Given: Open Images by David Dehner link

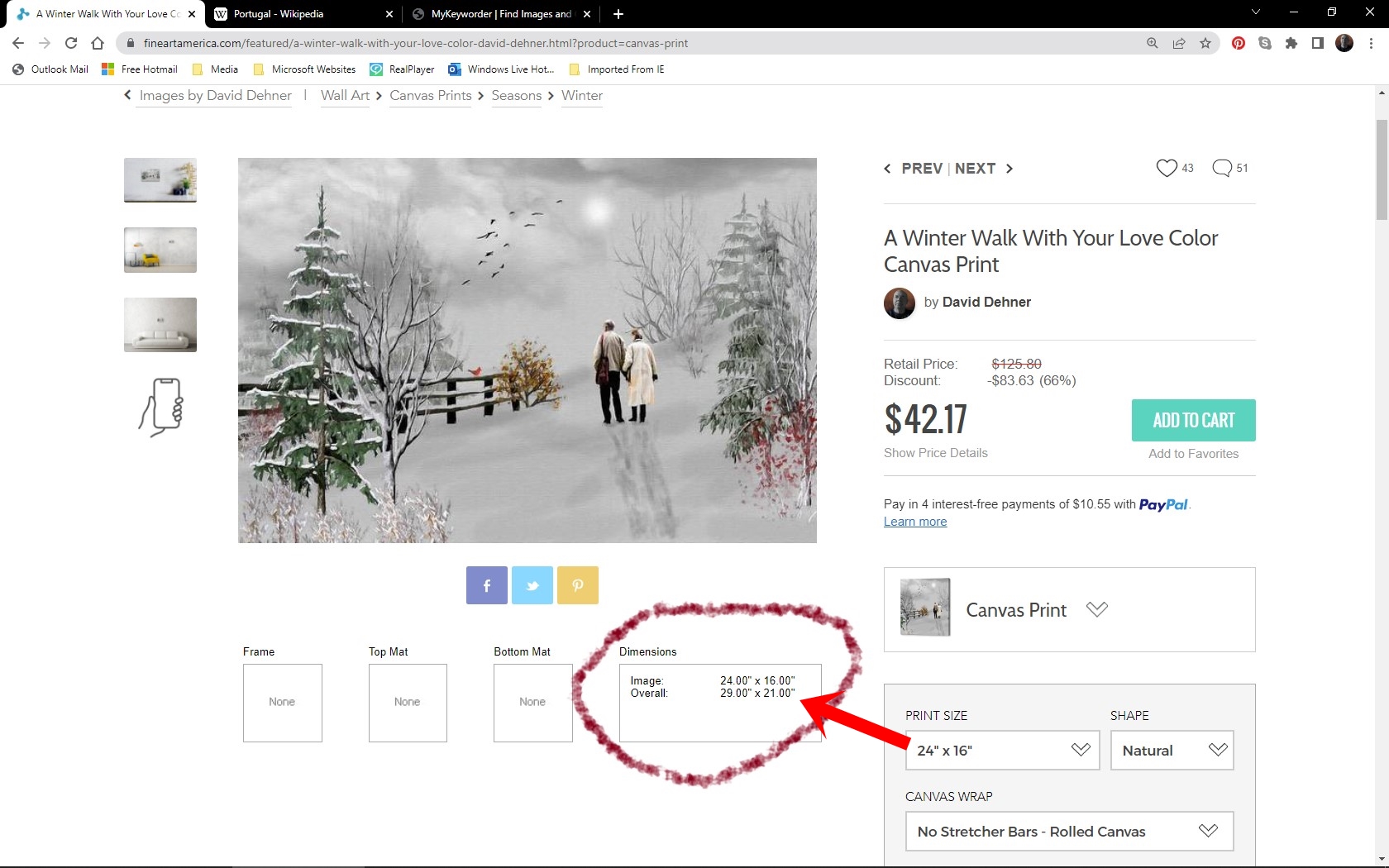Looking at the screenshot, I should pos(215,96).
